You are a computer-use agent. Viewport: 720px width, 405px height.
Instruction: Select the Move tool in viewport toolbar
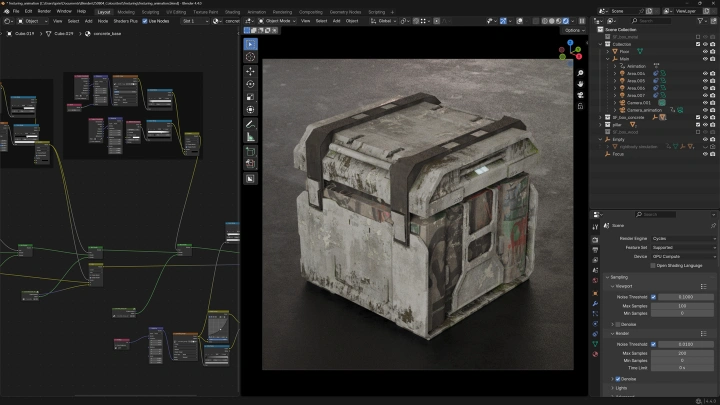[250, 71]
